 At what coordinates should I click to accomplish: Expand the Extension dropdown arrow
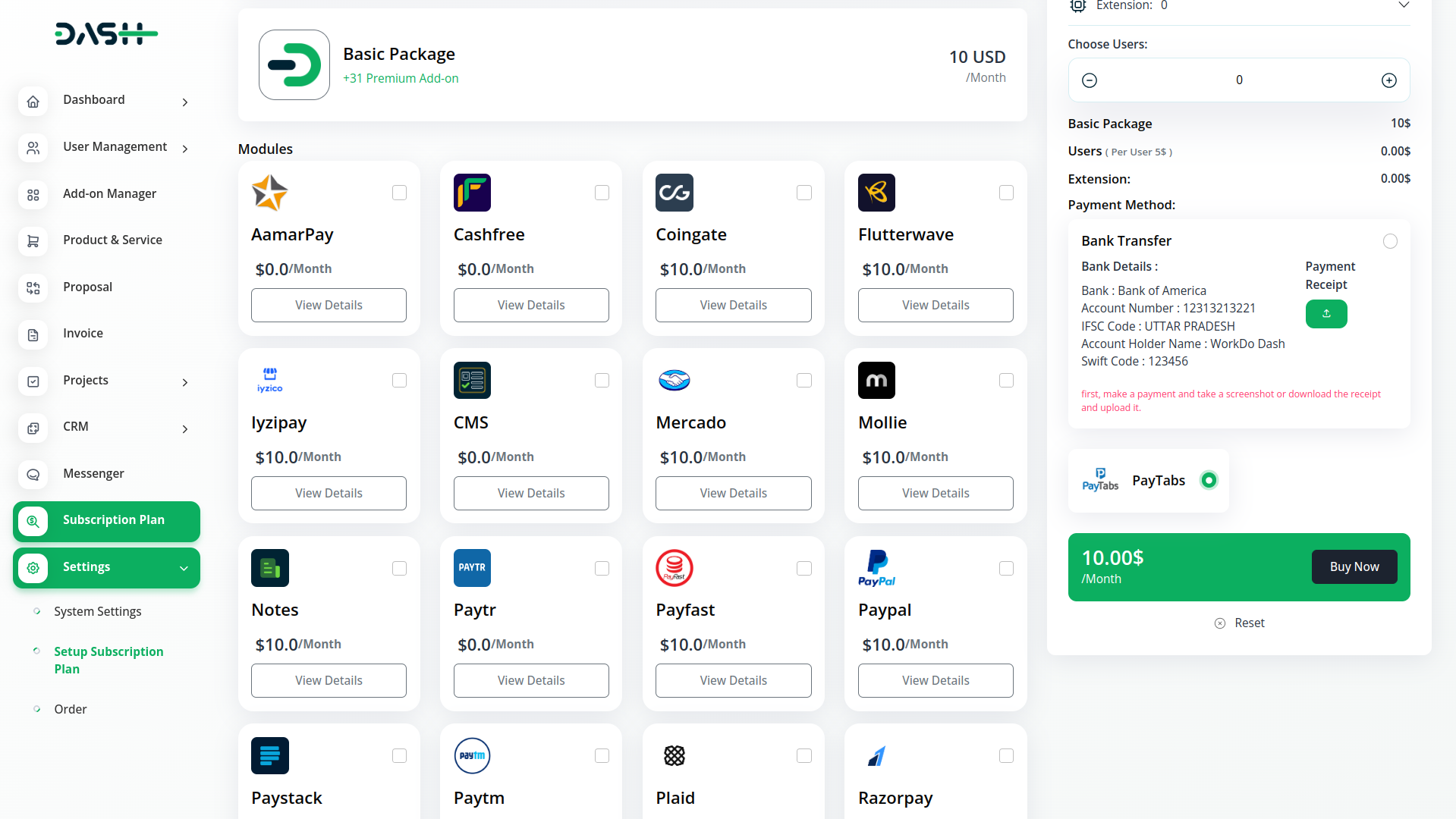1404,5
